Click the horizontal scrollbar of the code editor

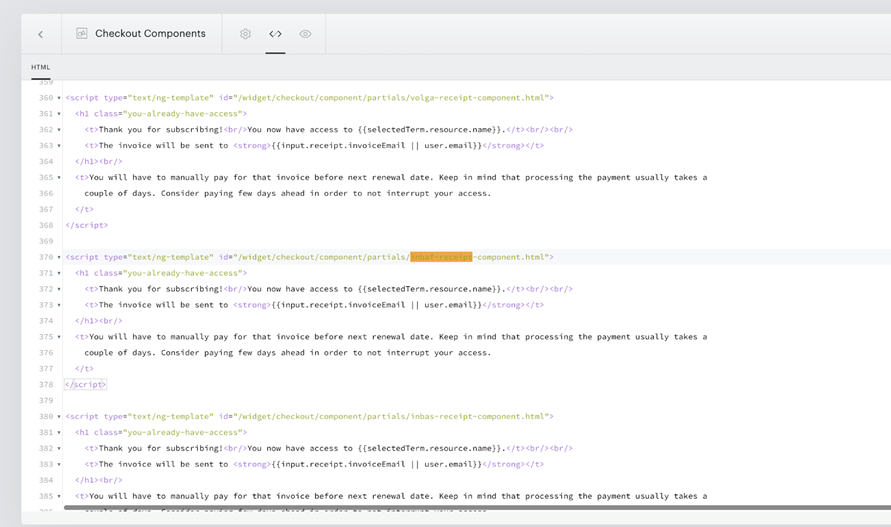pos(477,508)
